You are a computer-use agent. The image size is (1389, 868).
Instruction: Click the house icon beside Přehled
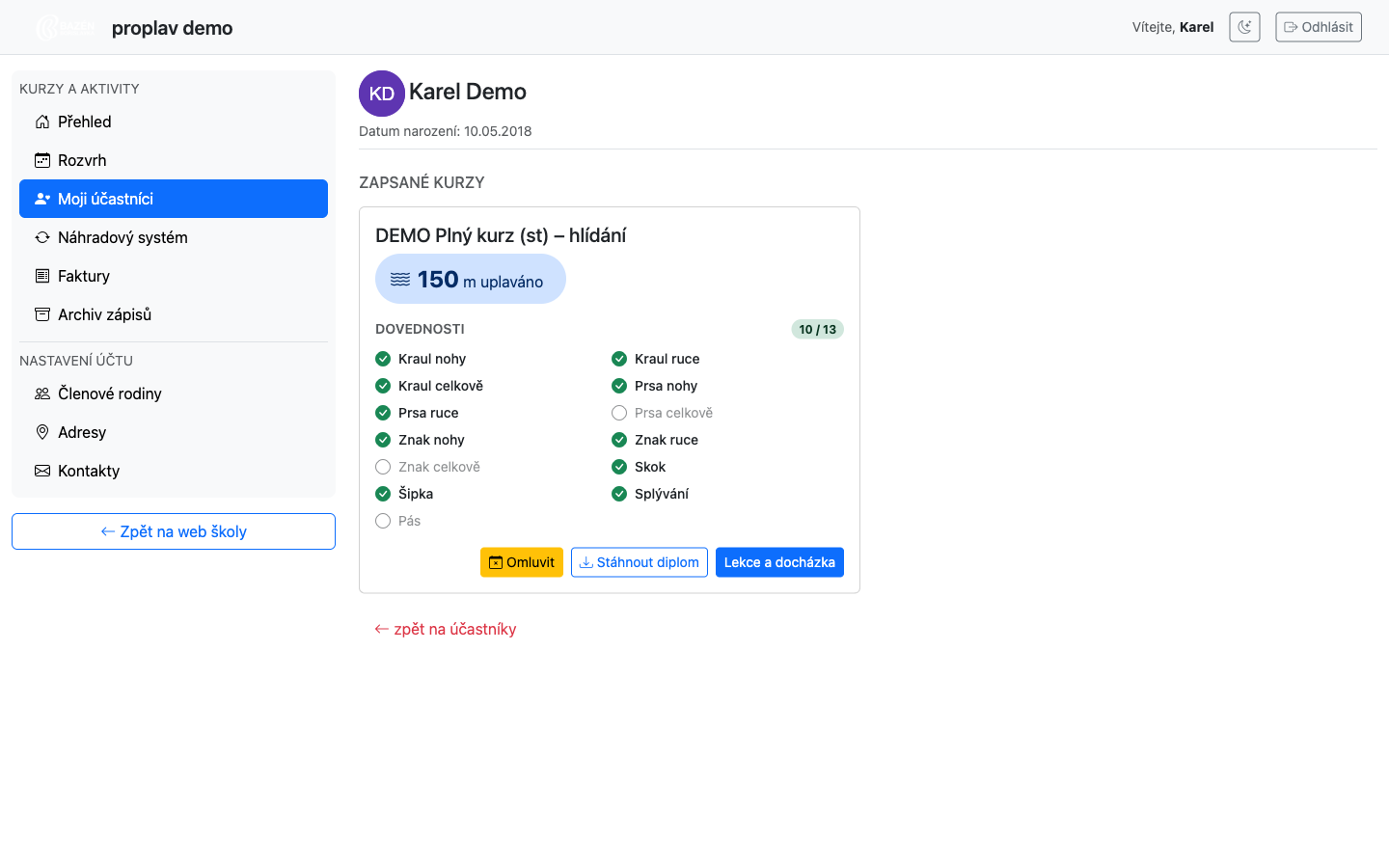click(42, 122)
